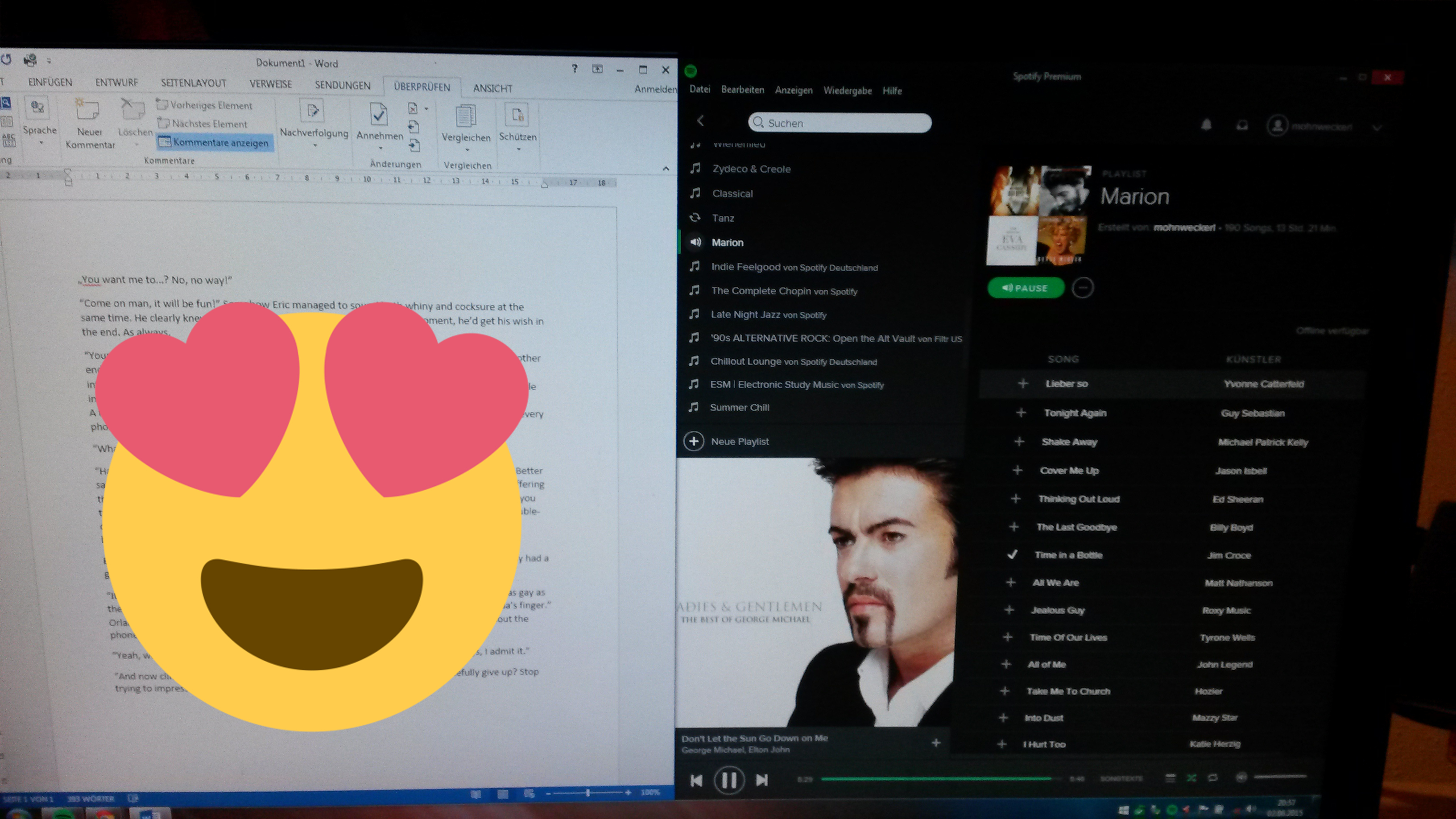Open the Spotify inbox icon beside bell

click(x=1242, y=125)
